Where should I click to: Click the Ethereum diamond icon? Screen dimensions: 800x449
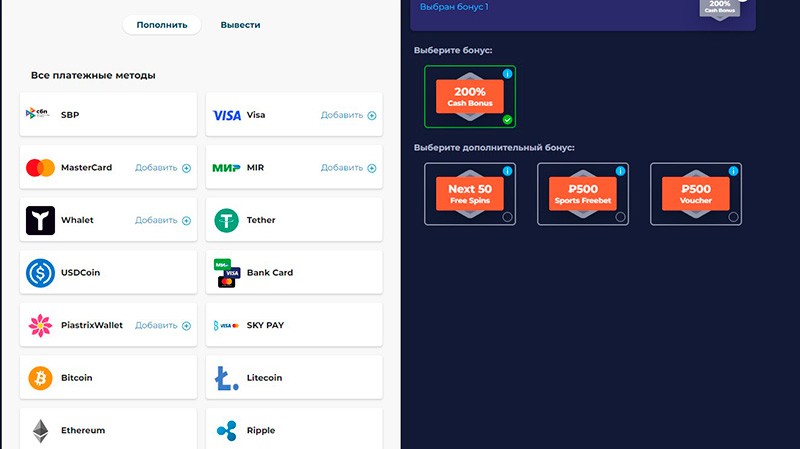[40, 430]
